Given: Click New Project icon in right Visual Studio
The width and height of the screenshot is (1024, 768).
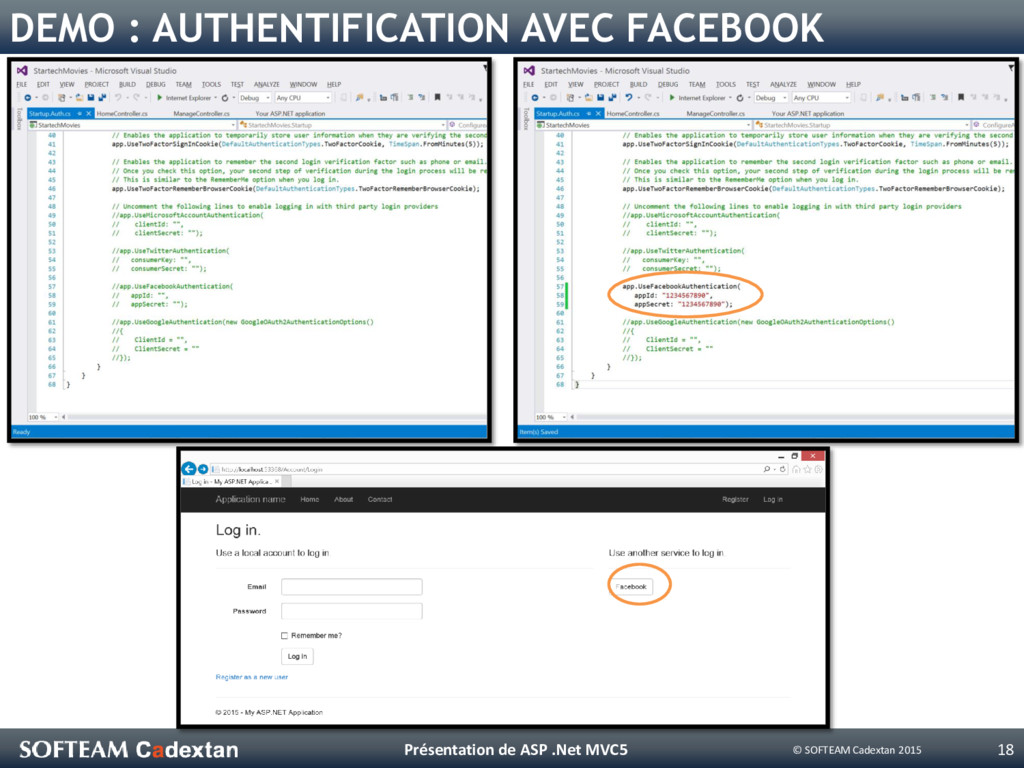Looking at the screenshot, I should 571,98.
